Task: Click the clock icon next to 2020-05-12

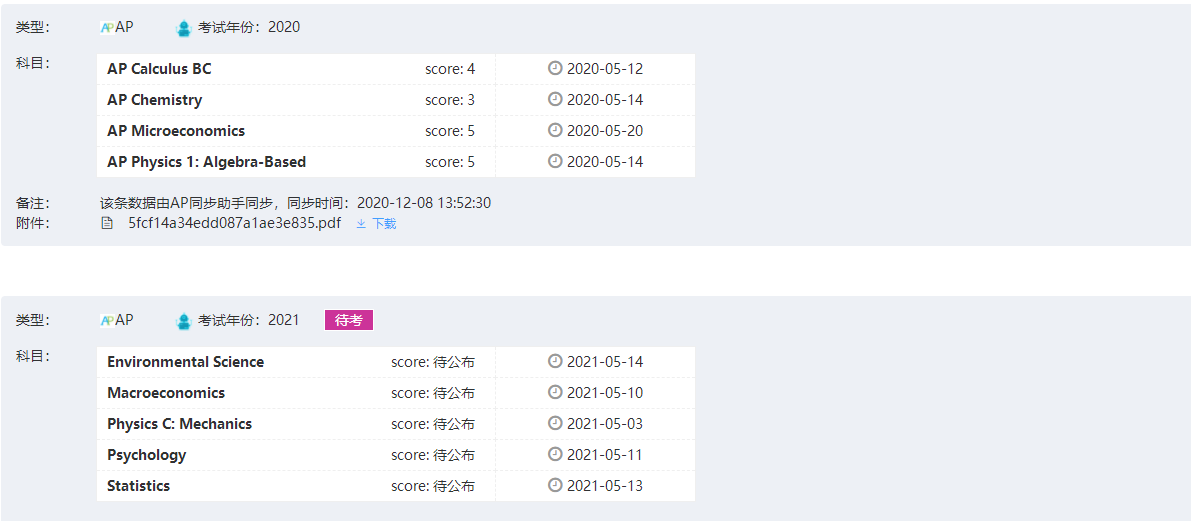Action: pos(554,68)
